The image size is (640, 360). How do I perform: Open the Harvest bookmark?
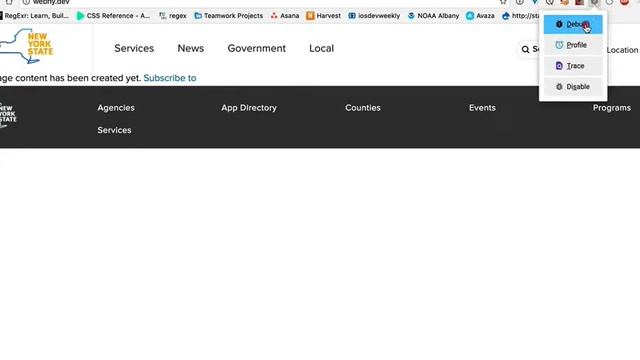coord(323,16)
